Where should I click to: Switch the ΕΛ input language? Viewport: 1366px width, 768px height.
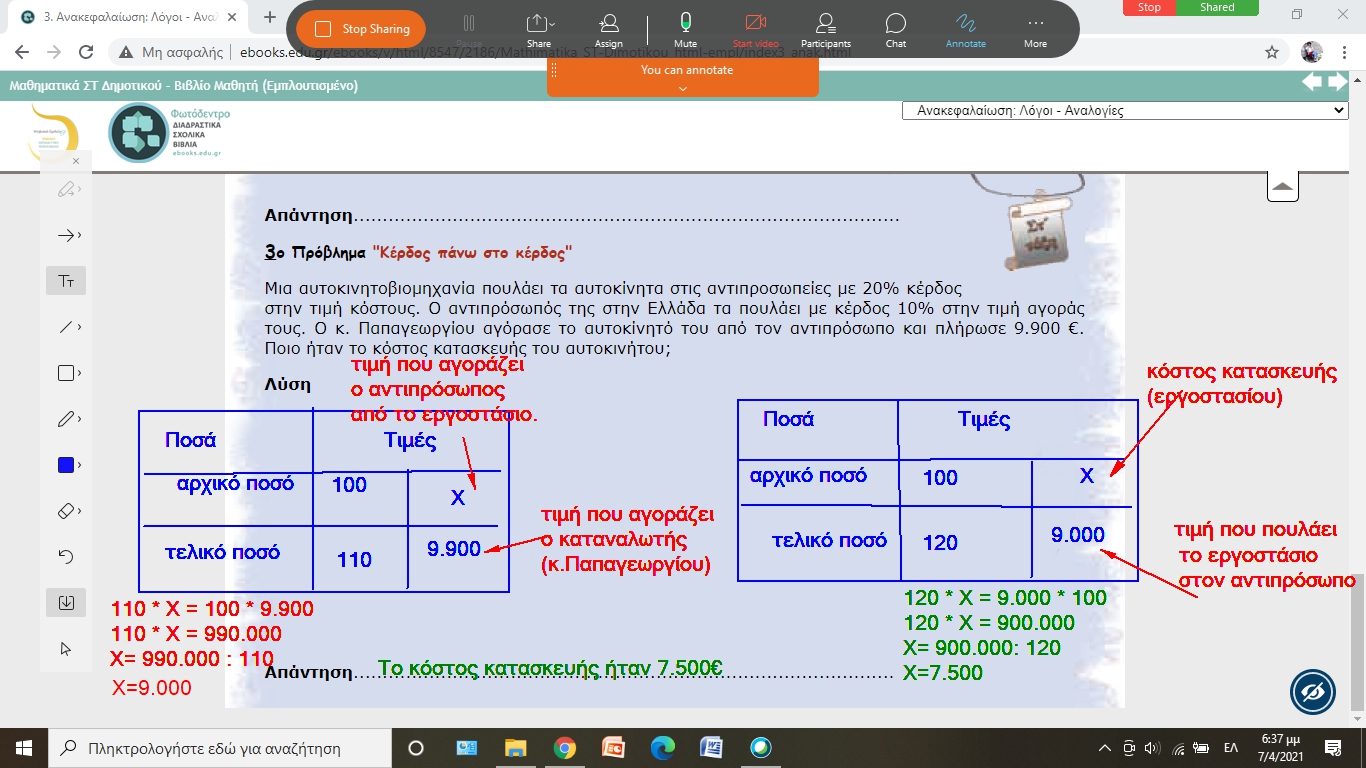point(1231,747)
